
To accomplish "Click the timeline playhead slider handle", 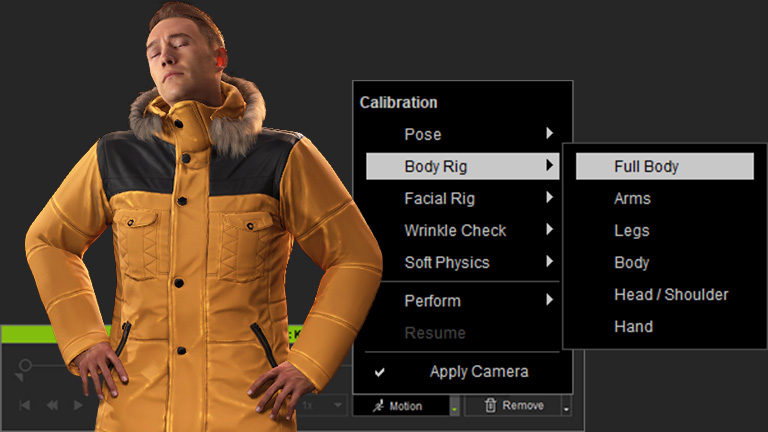I will [25, 365].
